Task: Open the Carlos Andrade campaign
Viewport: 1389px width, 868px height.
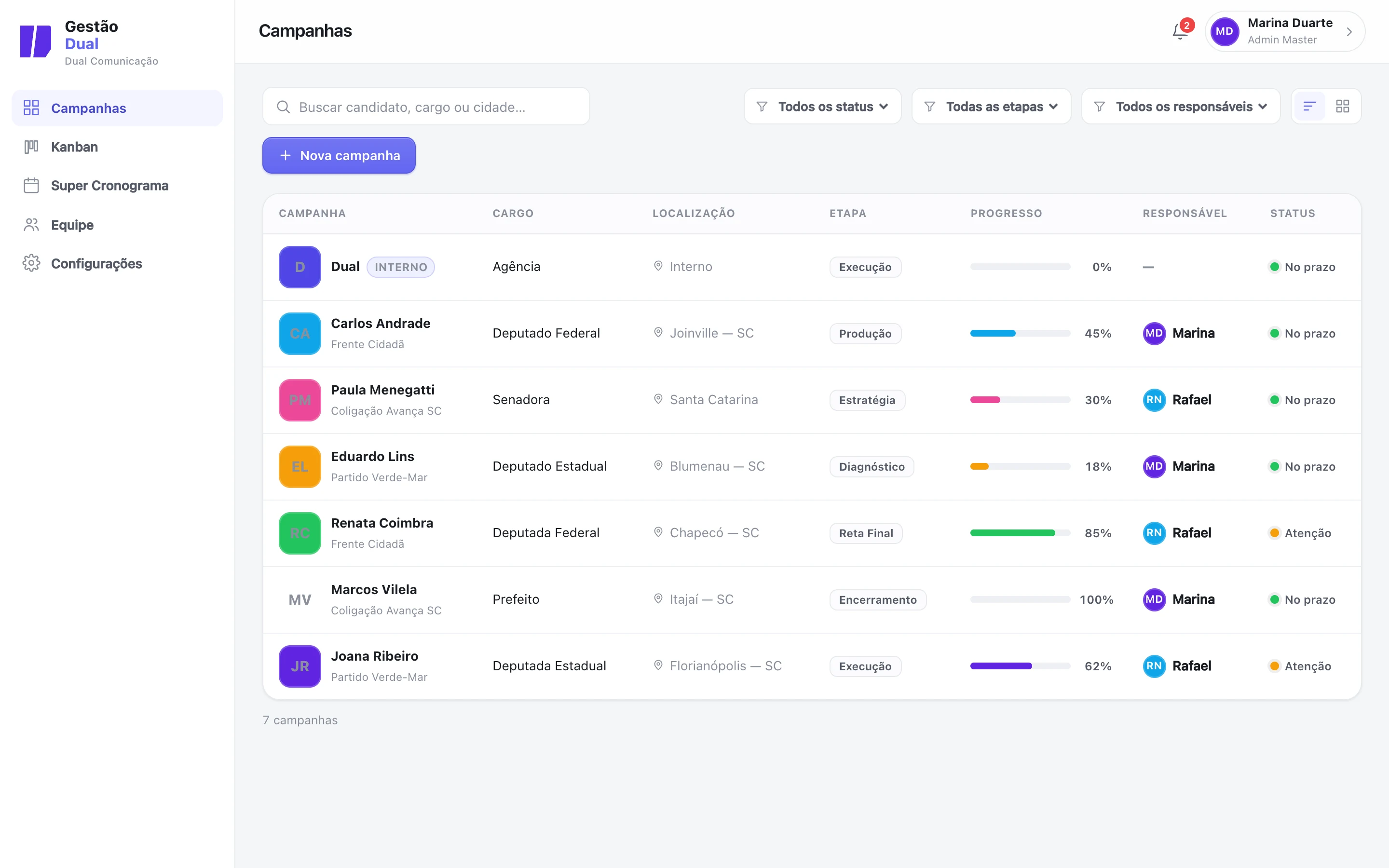Action: point(381,324)
